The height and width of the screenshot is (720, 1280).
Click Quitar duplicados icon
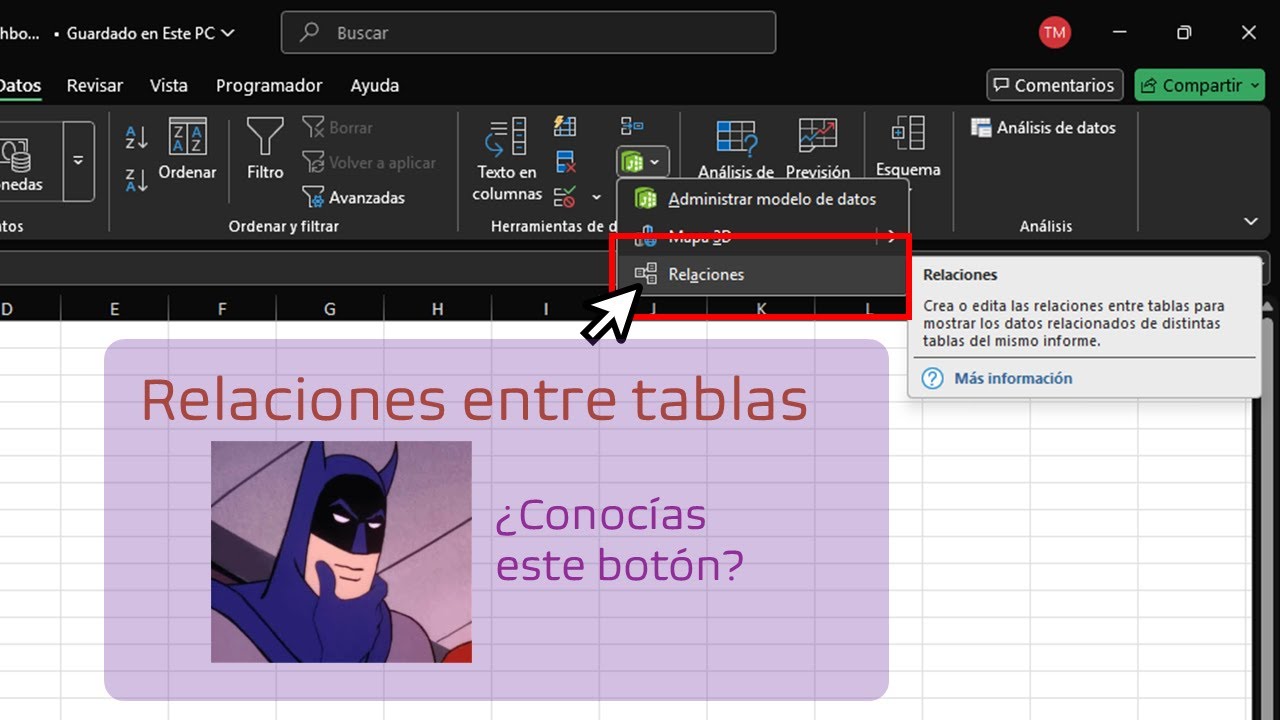[x=565, y=161]
